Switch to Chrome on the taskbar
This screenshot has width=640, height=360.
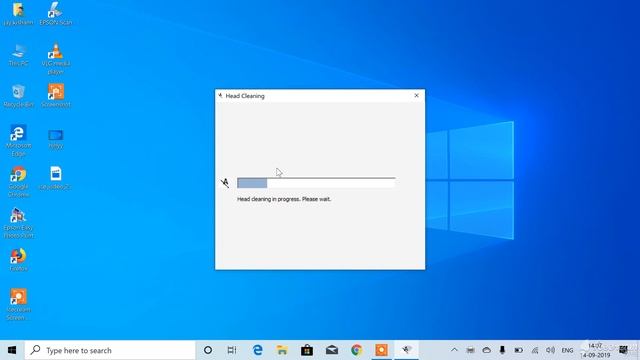pyautogui.click(x=357, y=350)
